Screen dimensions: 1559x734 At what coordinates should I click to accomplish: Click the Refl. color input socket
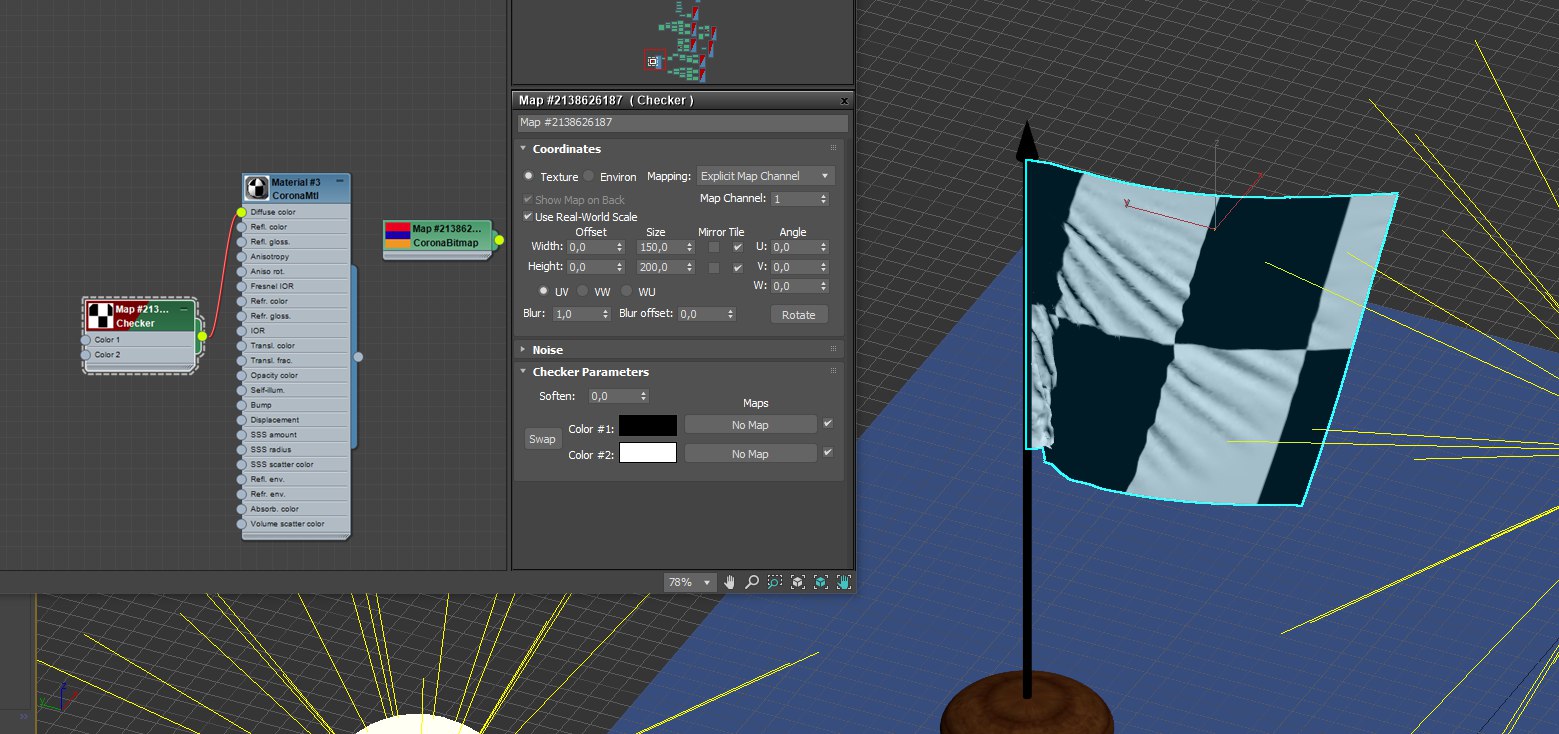[x=241, y=227]
